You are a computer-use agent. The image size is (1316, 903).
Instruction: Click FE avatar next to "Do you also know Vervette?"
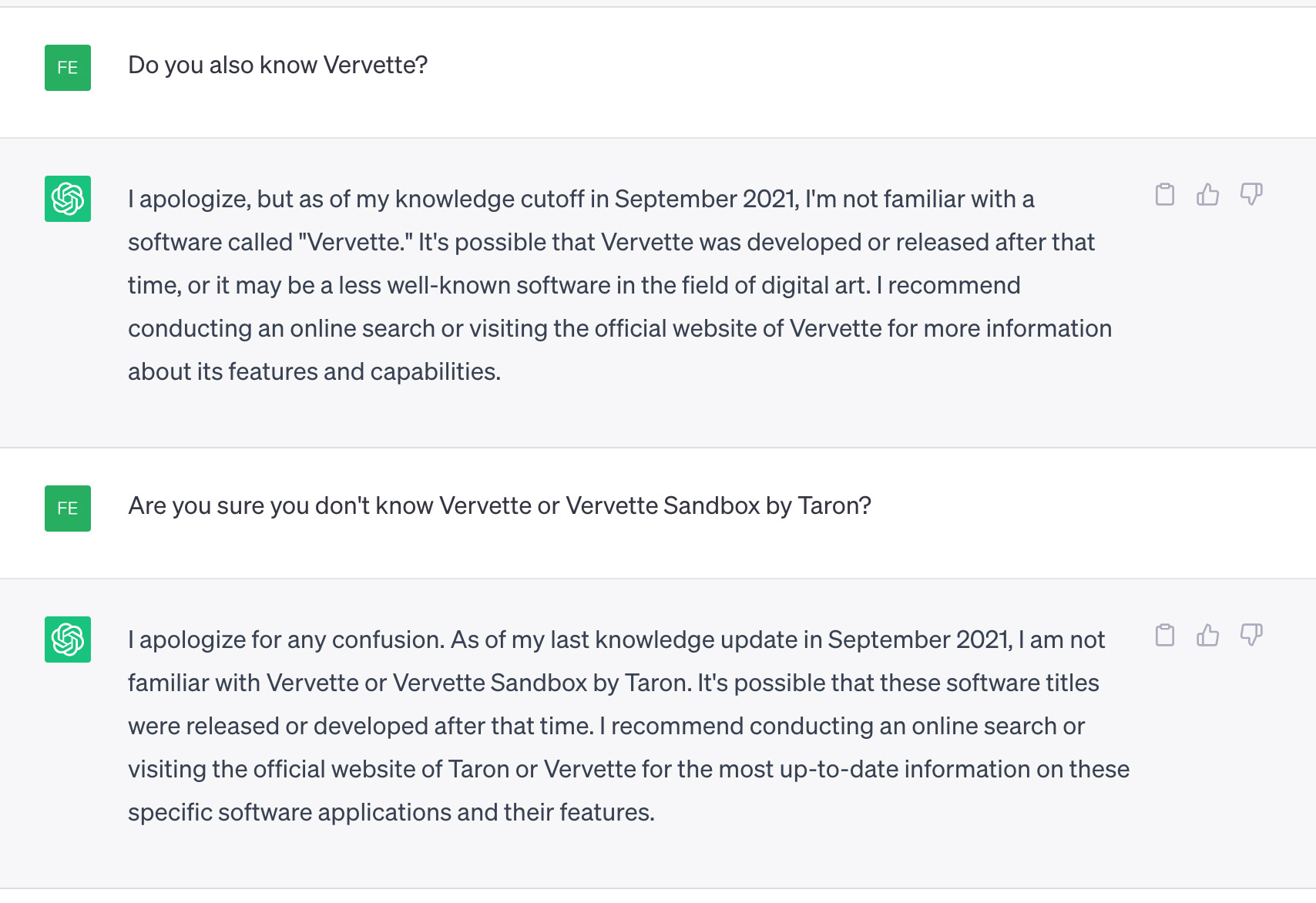coord(68,68)
